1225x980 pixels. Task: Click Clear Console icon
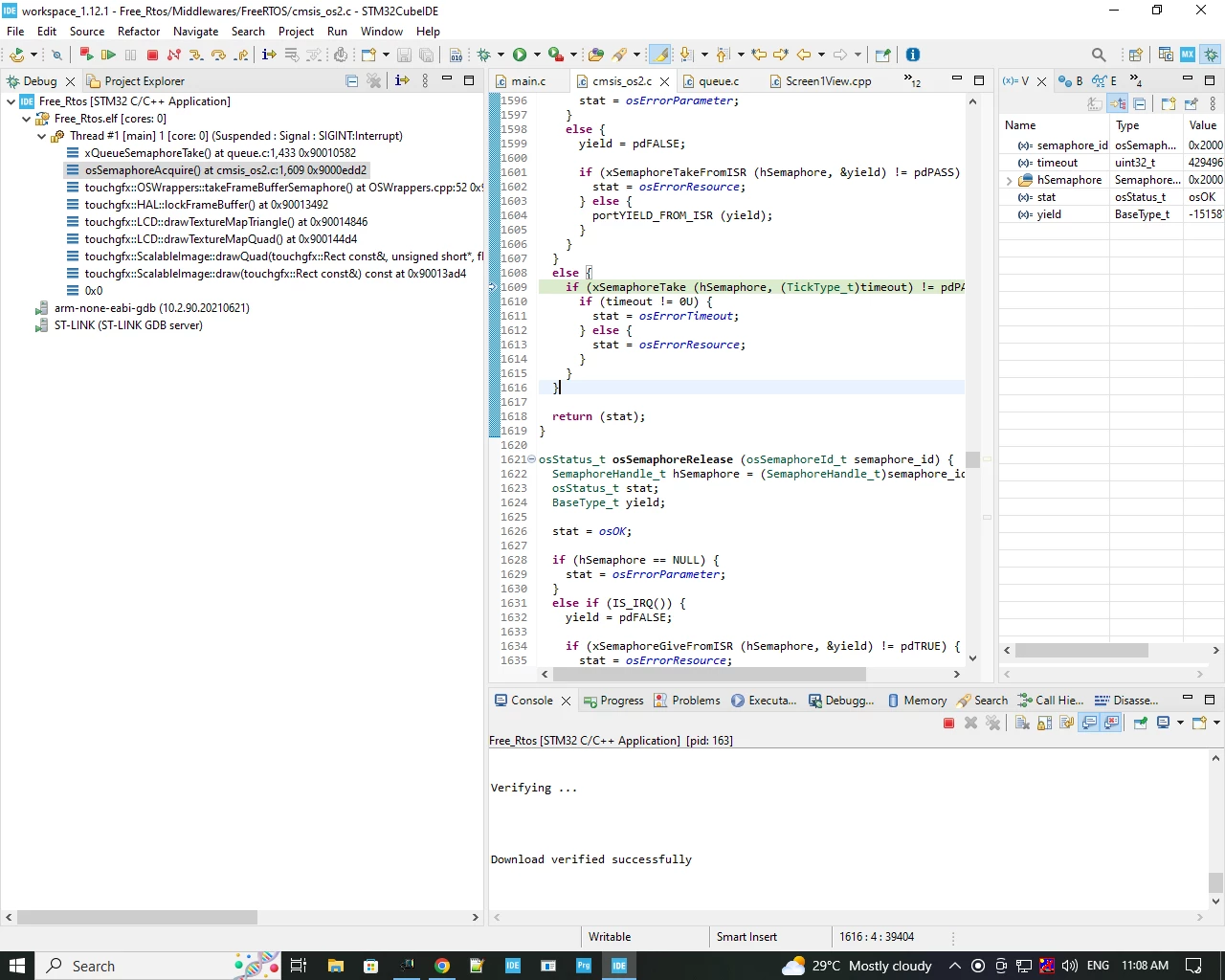tap(1022, 723)
